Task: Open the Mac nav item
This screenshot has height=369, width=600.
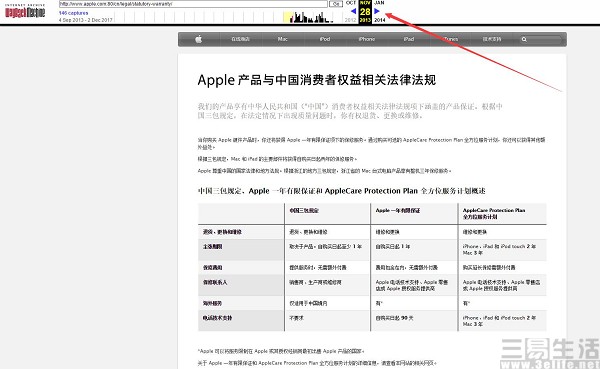Action: 283,39
